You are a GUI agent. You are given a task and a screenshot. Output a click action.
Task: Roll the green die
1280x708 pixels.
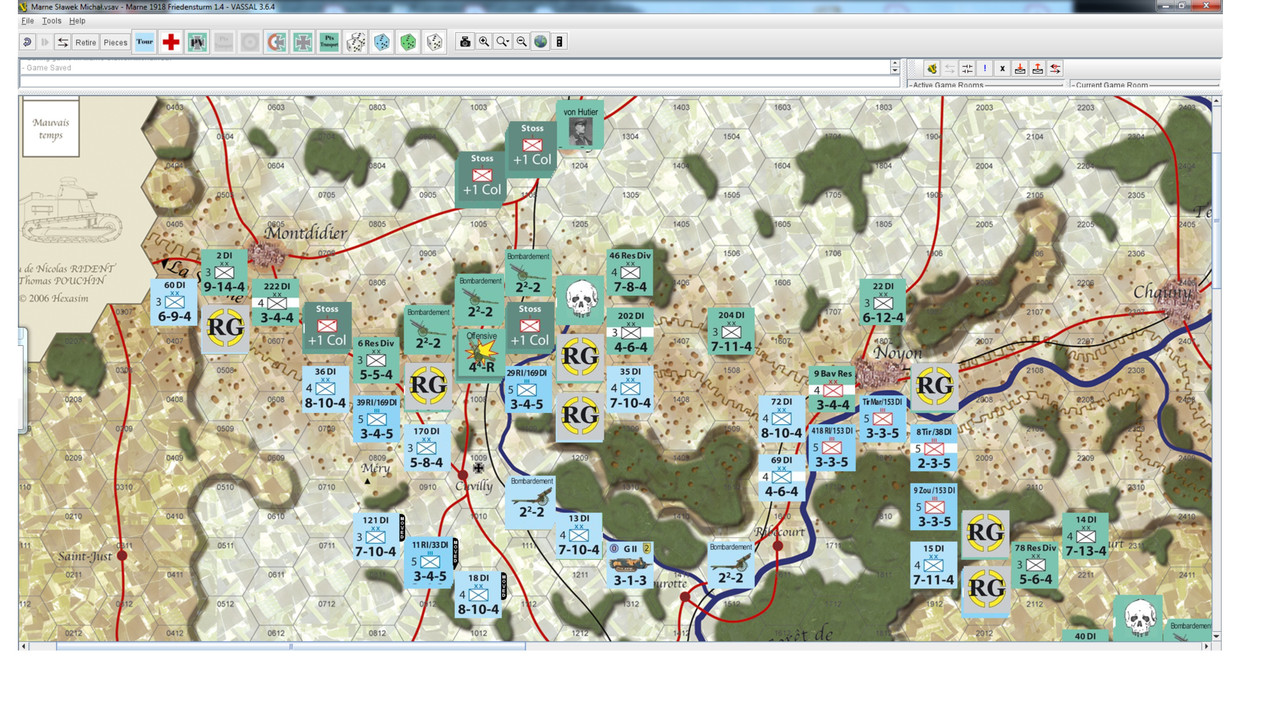408,42
